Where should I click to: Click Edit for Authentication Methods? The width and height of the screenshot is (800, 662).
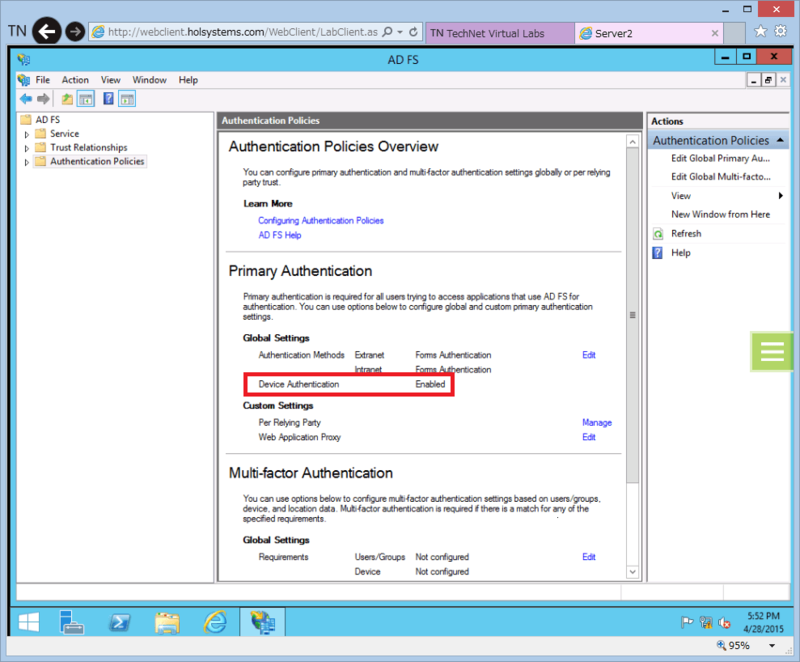589,355
